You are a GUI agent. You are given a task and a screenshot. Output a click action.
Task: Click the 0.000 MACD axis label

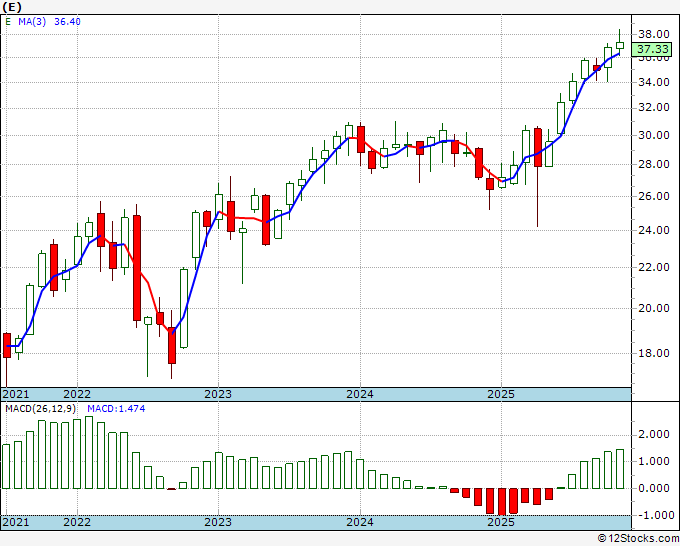point(654,488)
